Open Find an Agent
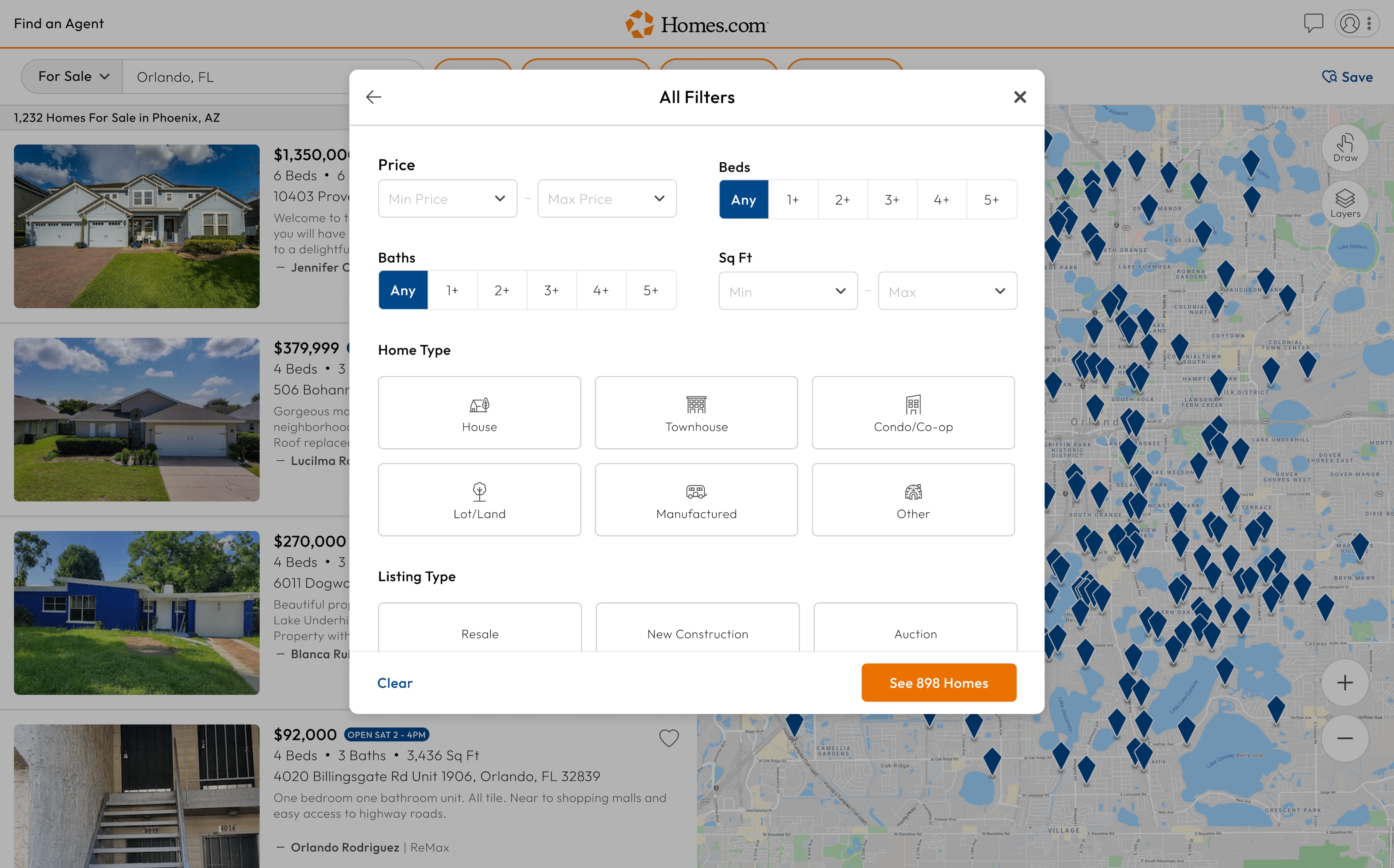 click(x=59, y=23)
